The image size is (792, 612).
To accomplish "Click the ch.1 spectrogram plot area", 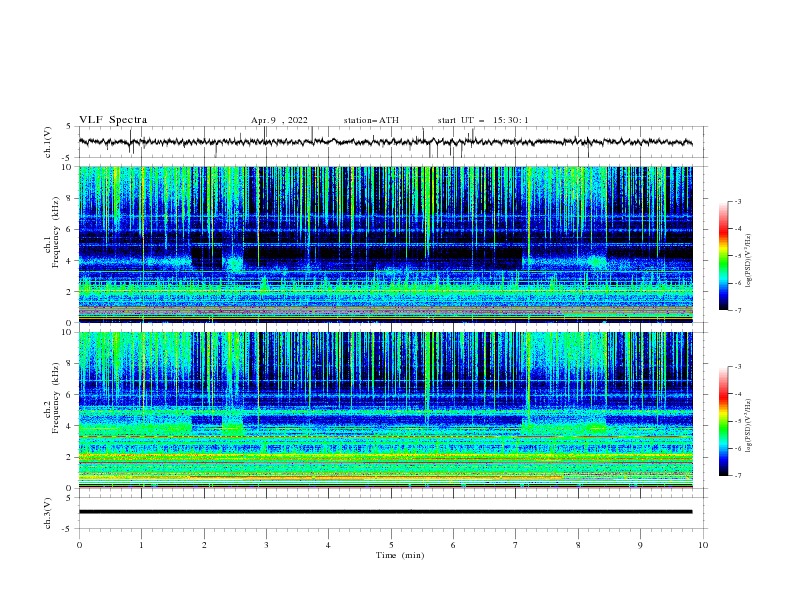I will (x=386, y=244).
